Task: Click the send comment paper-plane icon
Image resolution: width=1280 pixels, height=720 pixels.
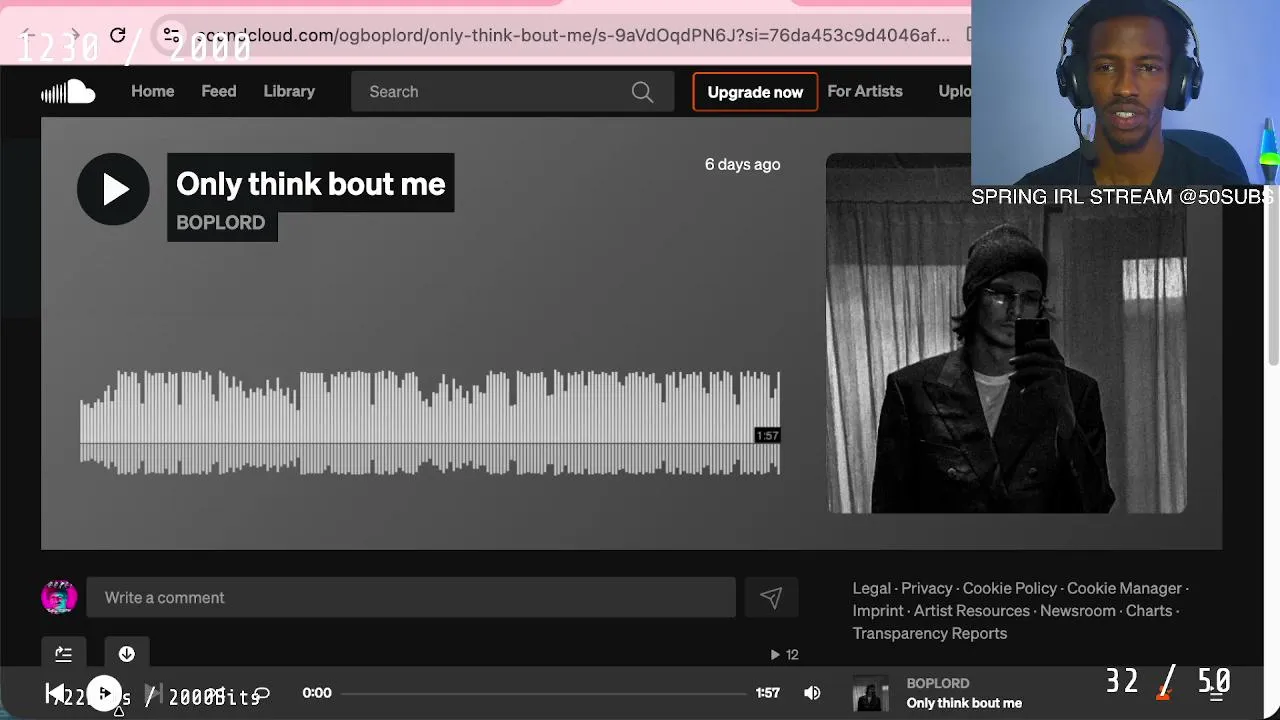Action: (x=770, y=598)
